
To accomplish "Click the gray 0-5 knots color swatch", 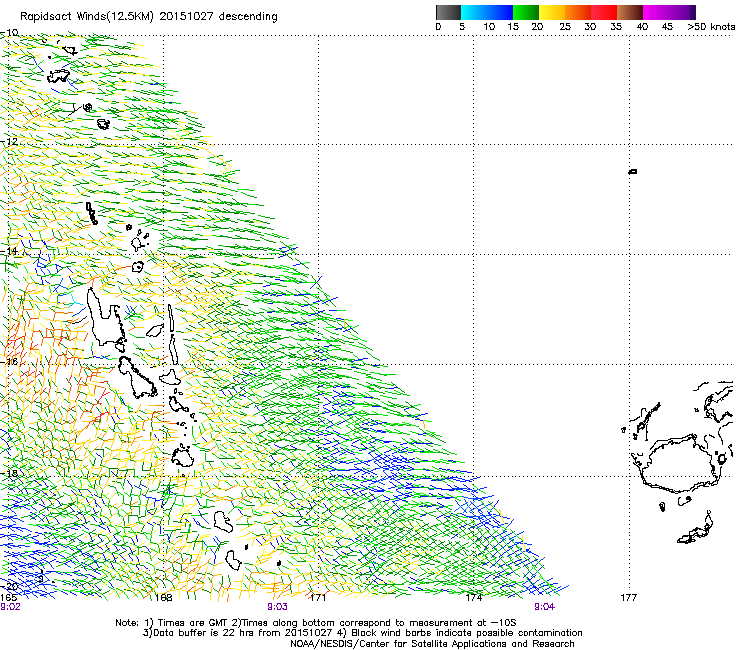I will pyautogui.click(x=448, y=12).
